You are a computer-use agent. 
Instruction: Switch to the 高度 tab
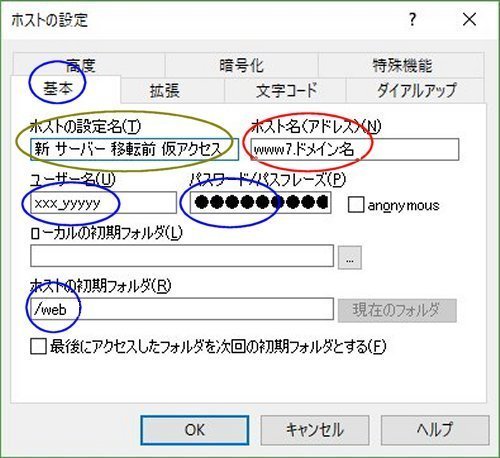pos(89,65)
